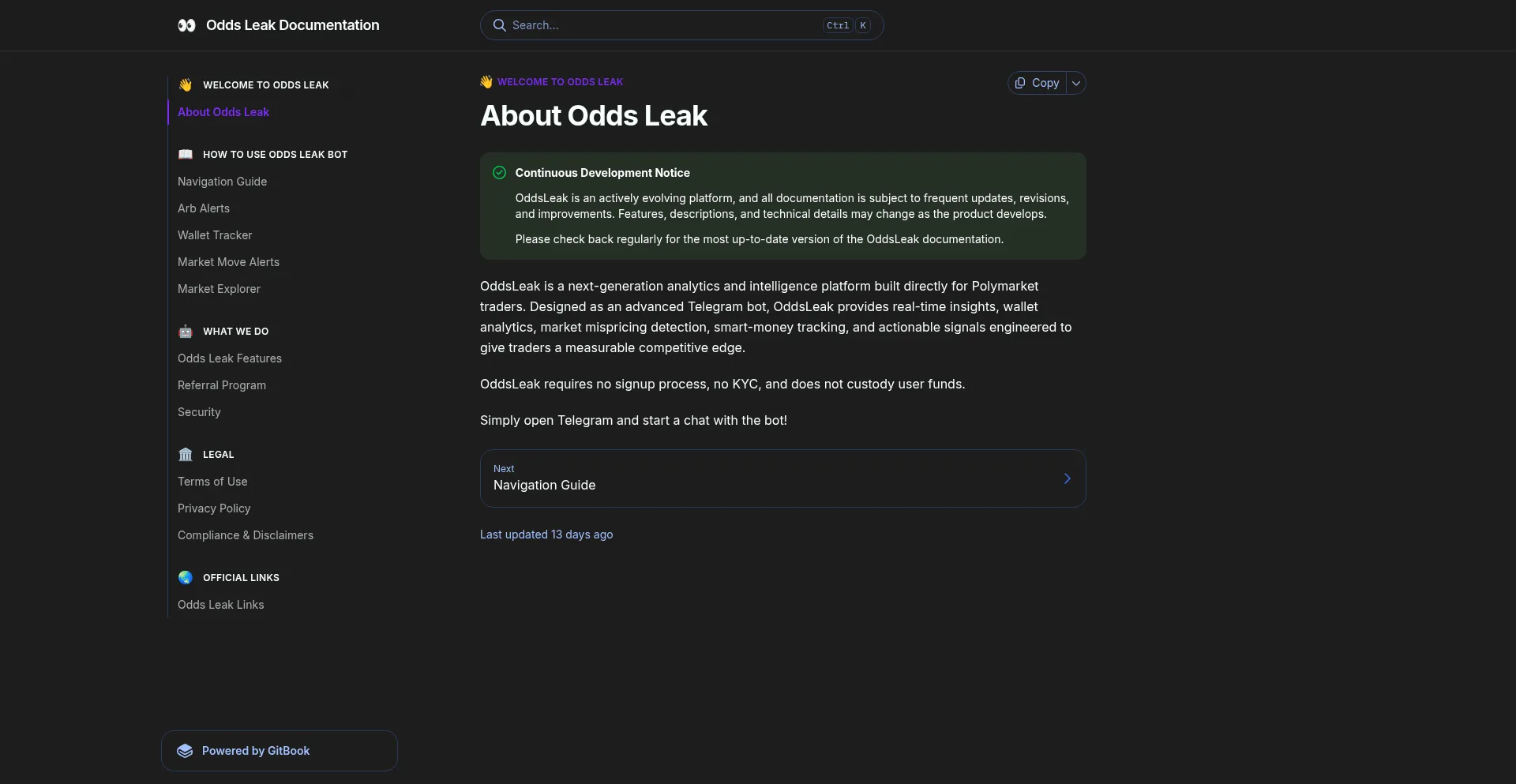The image size is (1516, 784).
Task: Click the GitBook logo icon at bottom left
Action: click(184, 751)
